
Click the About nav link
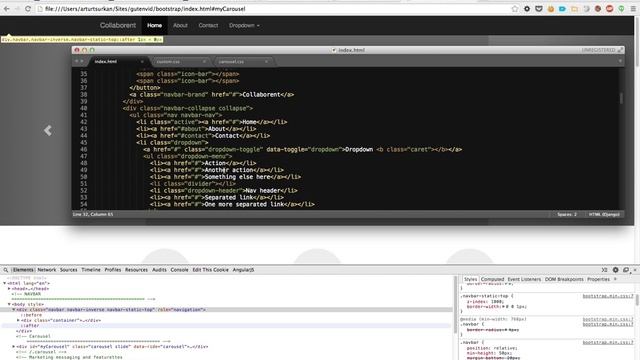180,25
